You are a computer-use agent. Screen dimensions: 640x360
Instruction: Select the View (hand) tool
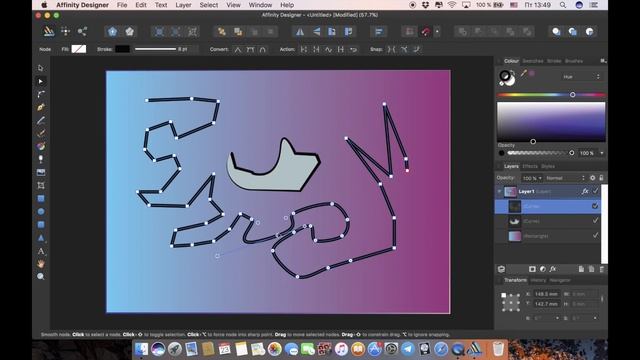[x=40, y=264]
